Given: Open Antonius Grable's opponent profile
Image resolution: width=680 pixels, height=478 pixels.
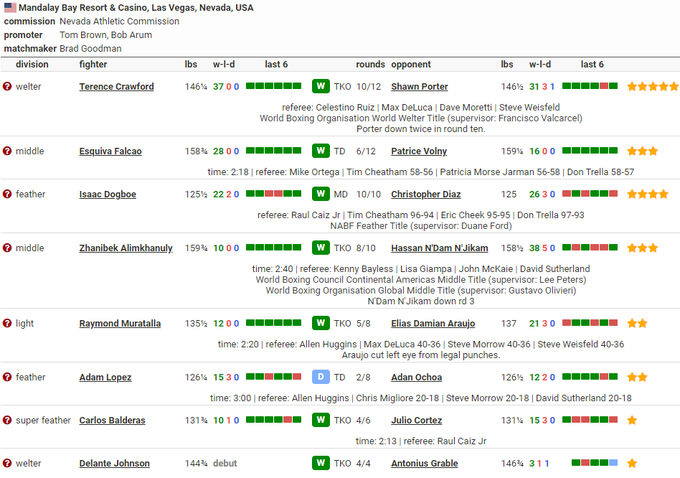Looking at the screenshot, I should tap(423, 463).
